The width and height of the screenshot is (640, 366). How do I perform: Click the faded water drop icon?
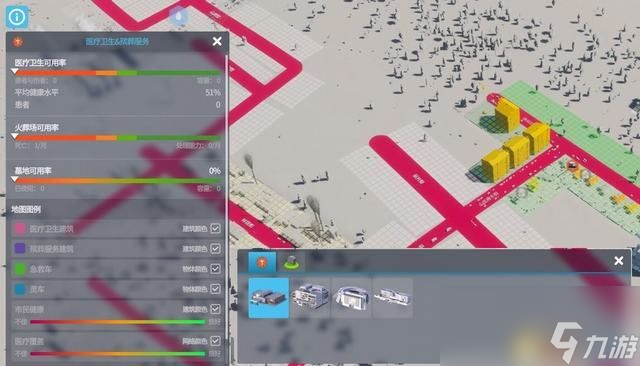tap(179, 16)
